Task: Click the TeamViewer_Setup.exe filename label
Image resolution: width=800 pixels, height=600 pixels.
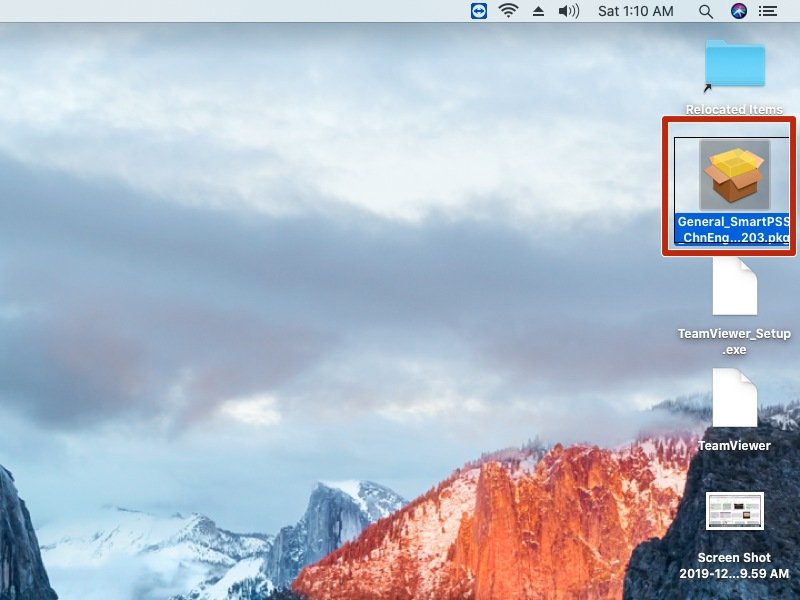Action: [x=734, y=342]
